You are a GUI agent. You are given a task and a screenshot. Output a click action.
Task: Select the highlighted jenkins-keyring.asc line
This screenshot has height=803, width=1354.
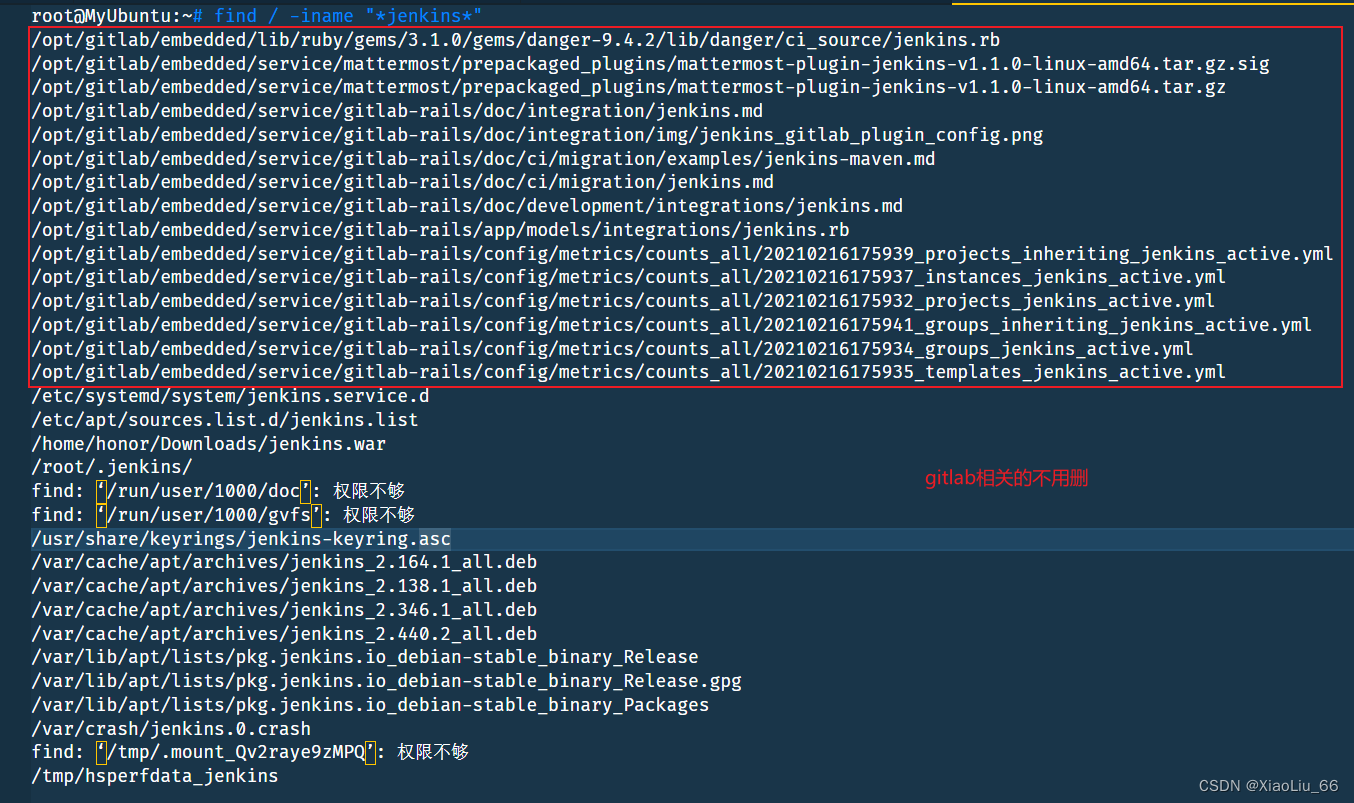tap(241, 539)
